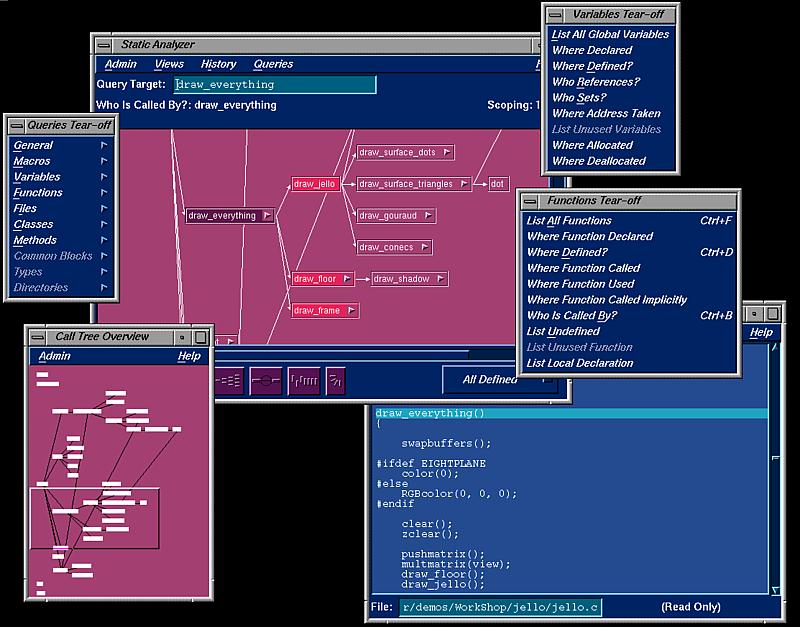Select the comb-shaped layout icon in bottom toolbar
The image size is (800, 627).
pyautogui.click(x=303, y=380)
